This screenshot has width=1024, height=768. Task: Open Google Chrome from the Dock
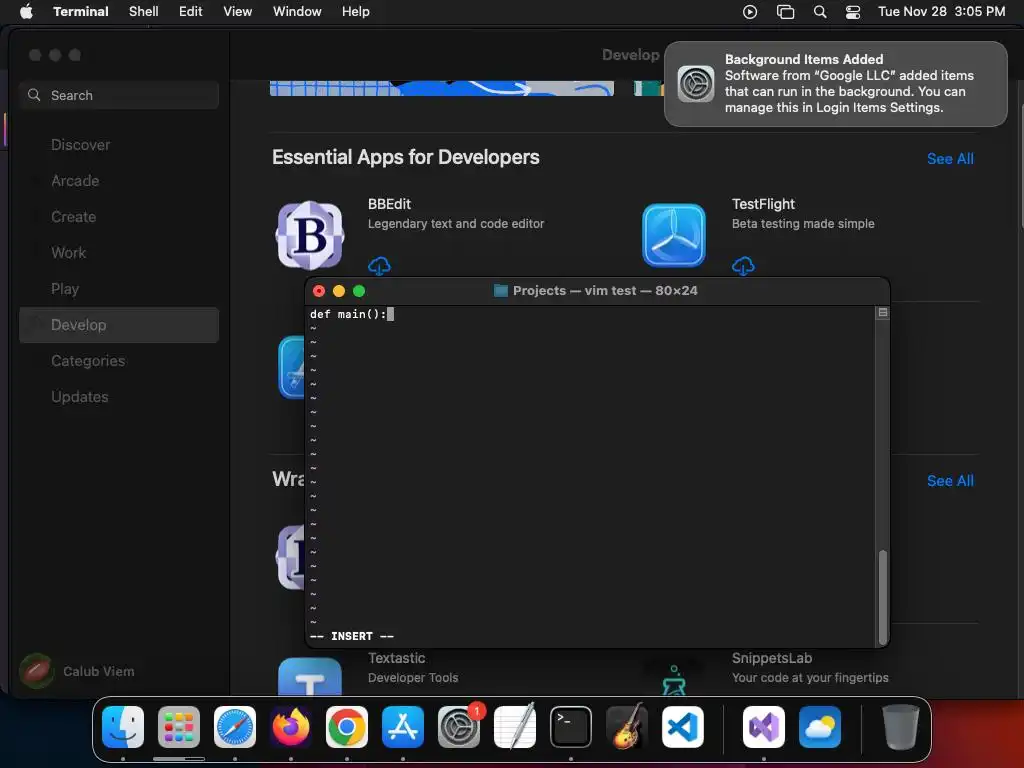pyautogui.click(x=347, y=727)
